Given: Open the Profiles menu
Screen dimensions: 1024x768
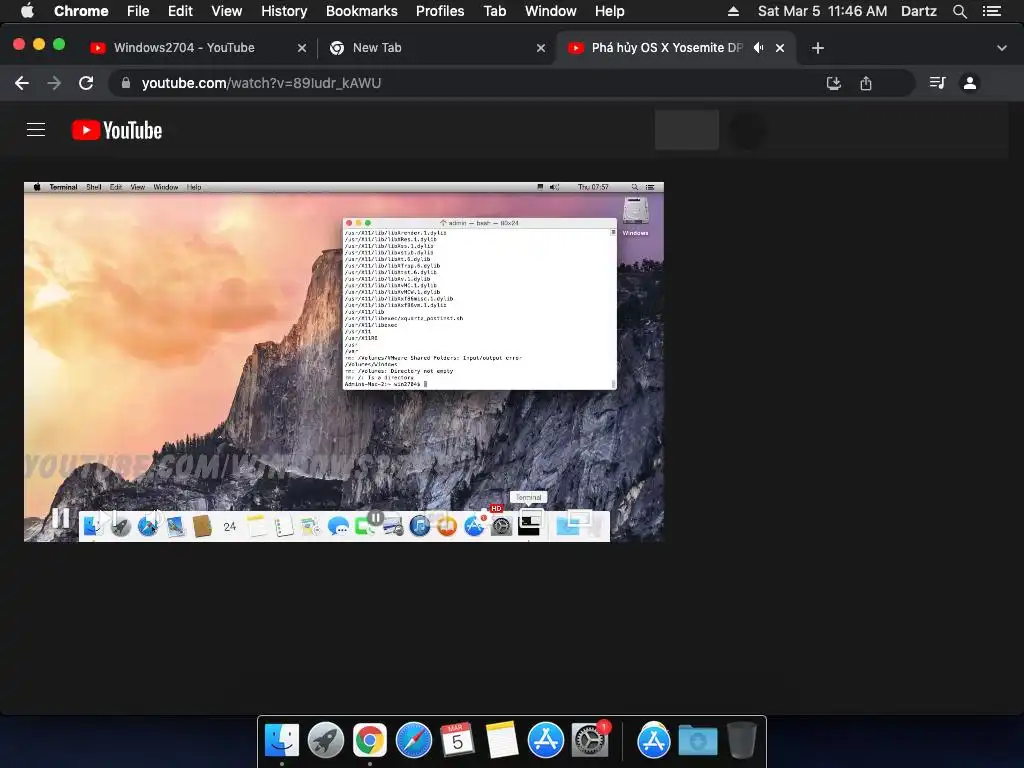Looking at the screenshot, I should pos(440,11).
